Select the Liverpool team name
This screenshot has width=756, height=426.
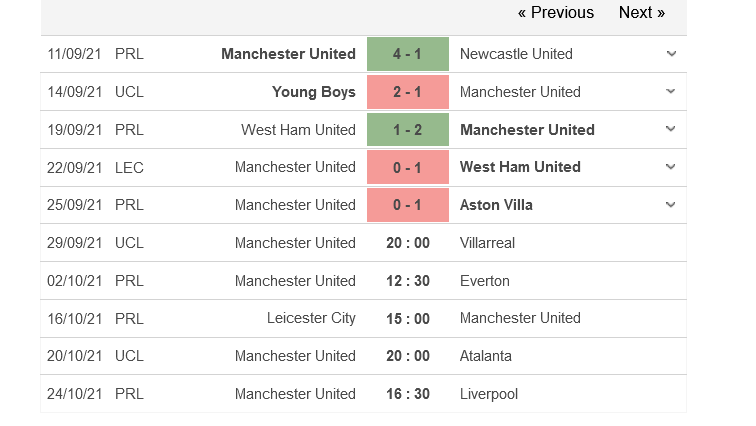point(488,394)
